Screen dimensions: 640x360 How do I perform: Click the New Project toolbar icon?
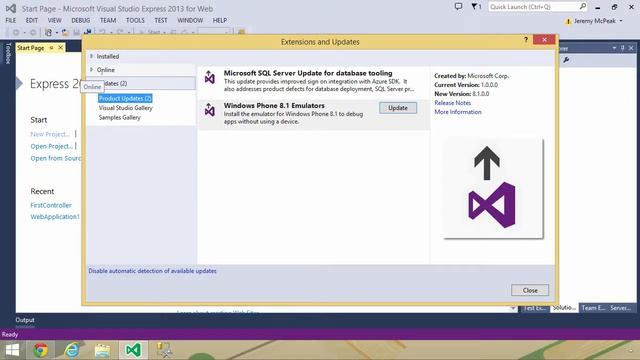pos(48,32)
